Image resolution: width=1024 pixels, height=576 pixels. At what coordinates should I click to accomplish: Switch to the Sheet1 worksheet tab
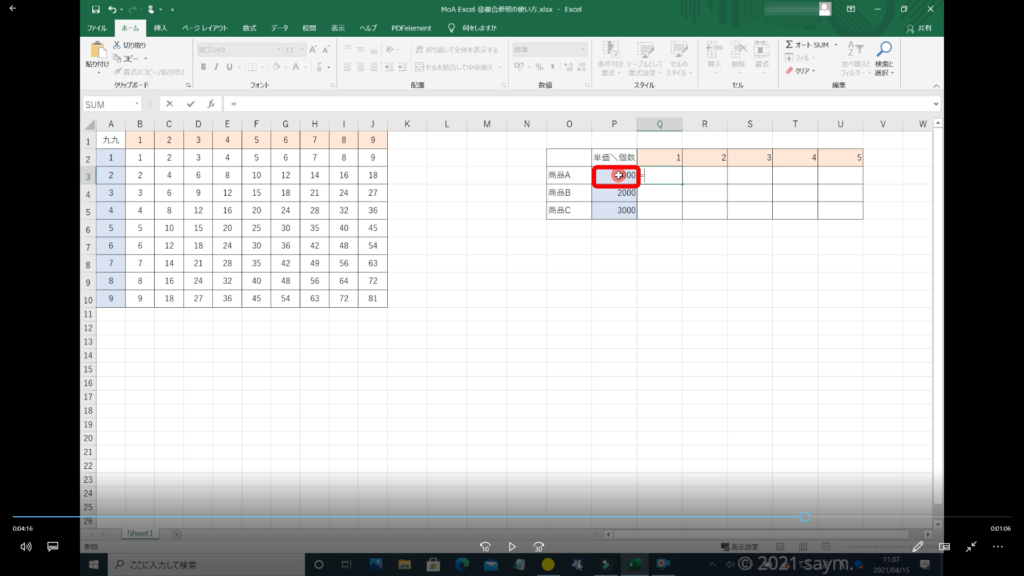coord(140,534)
